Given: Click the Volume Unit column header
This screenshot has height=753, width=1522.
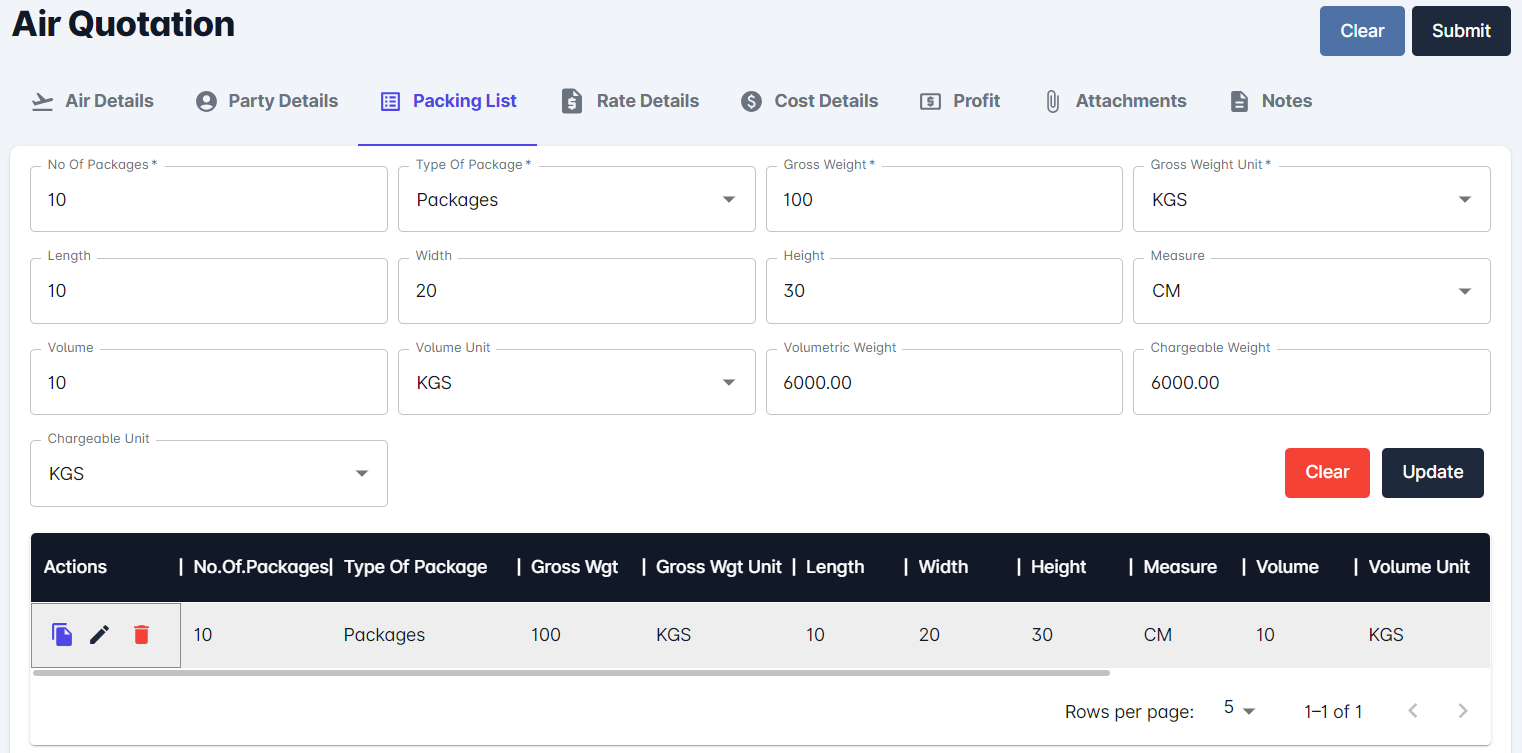Looking at the screenshot, I should click(1419, 567).
